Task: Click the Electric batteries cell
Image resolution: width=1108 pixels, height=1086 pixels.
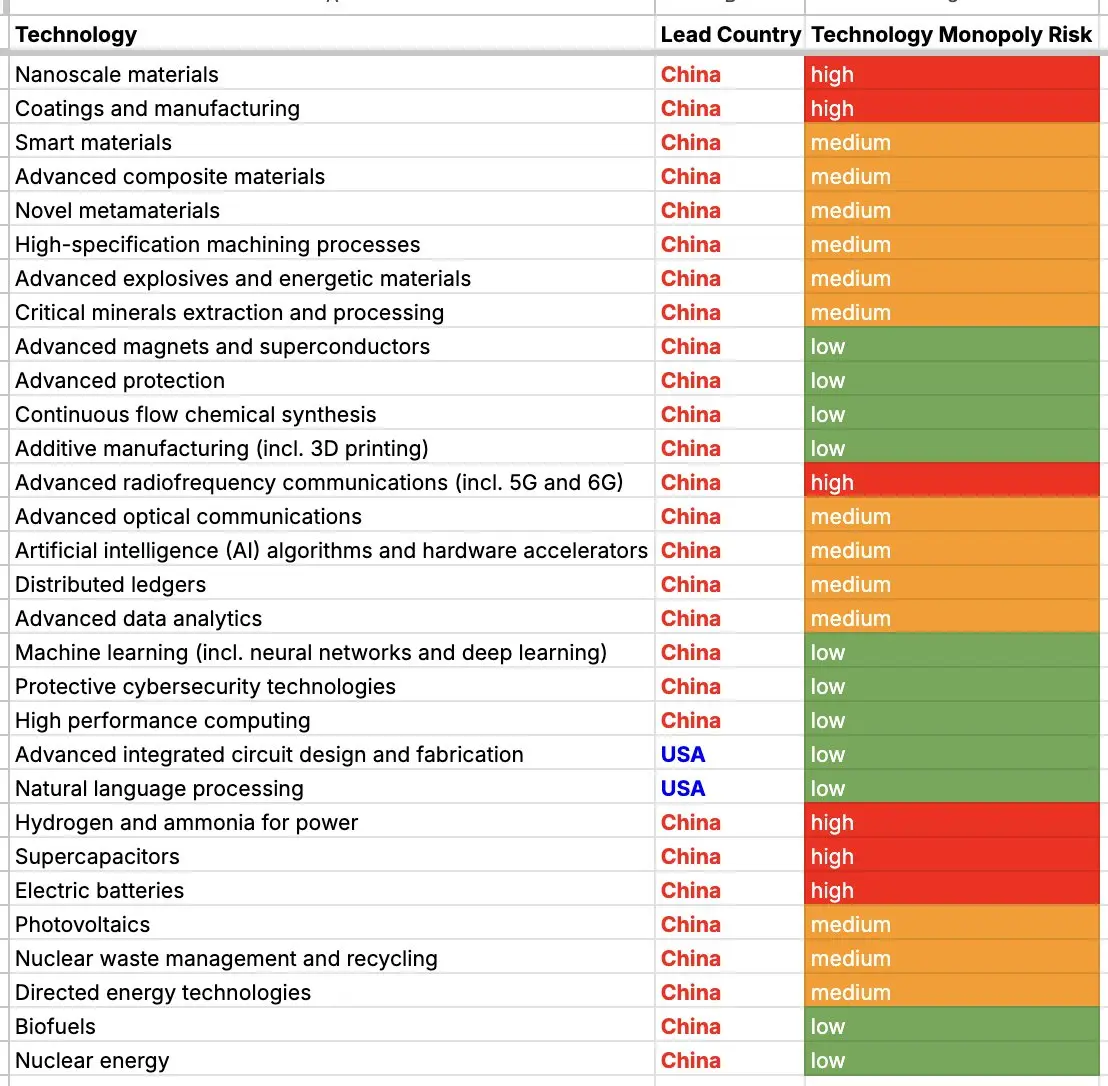Action: (x=331, y=890)
